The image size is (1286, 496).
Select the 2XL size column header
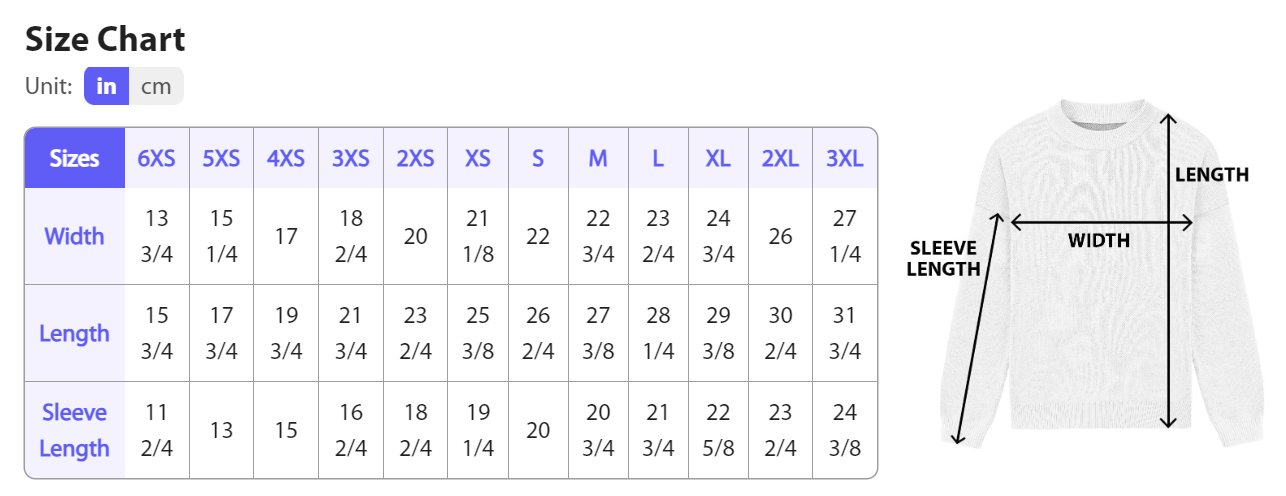point(780,158)
